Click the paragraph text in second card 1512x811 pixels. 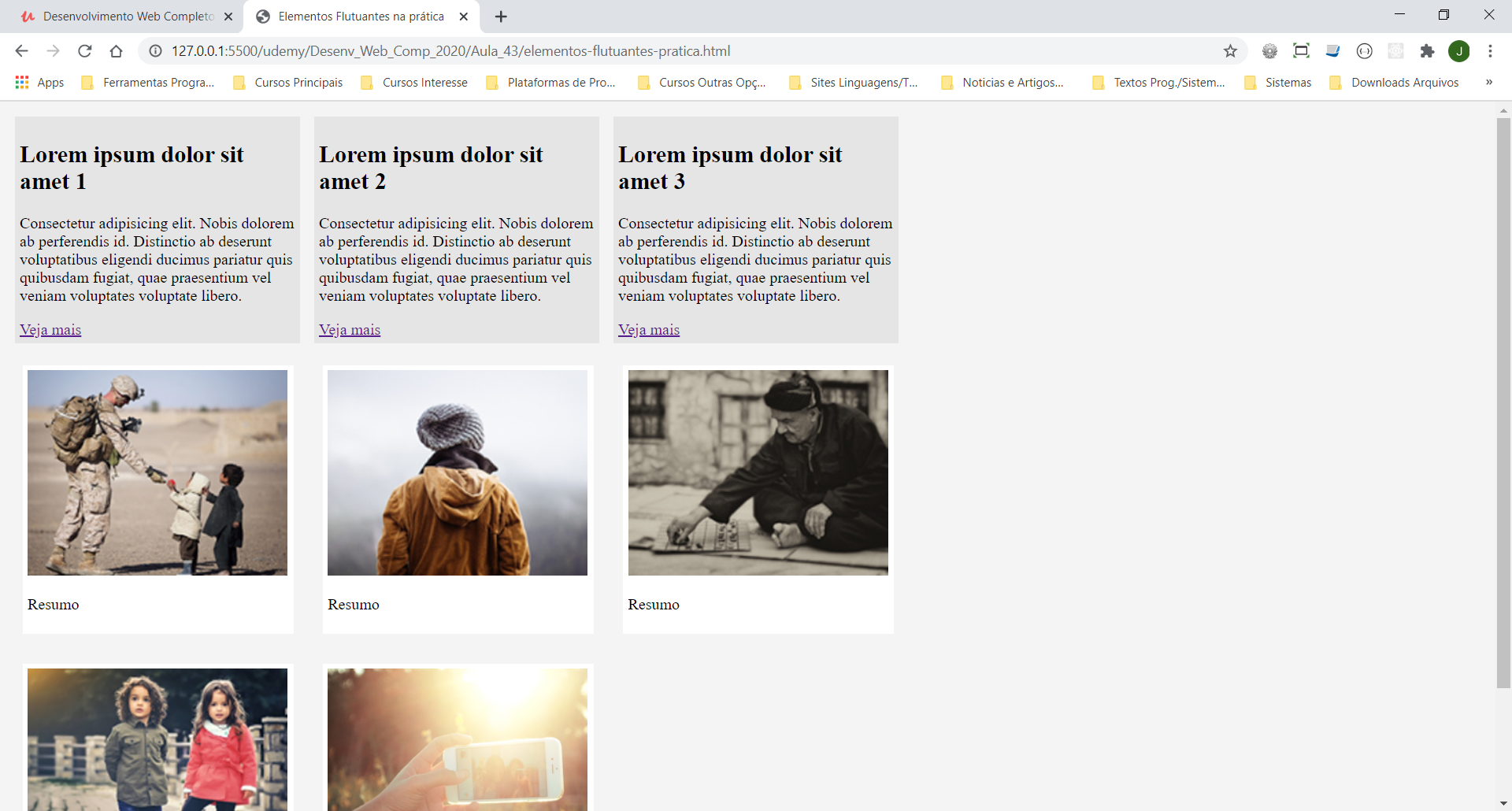point(456,260)
